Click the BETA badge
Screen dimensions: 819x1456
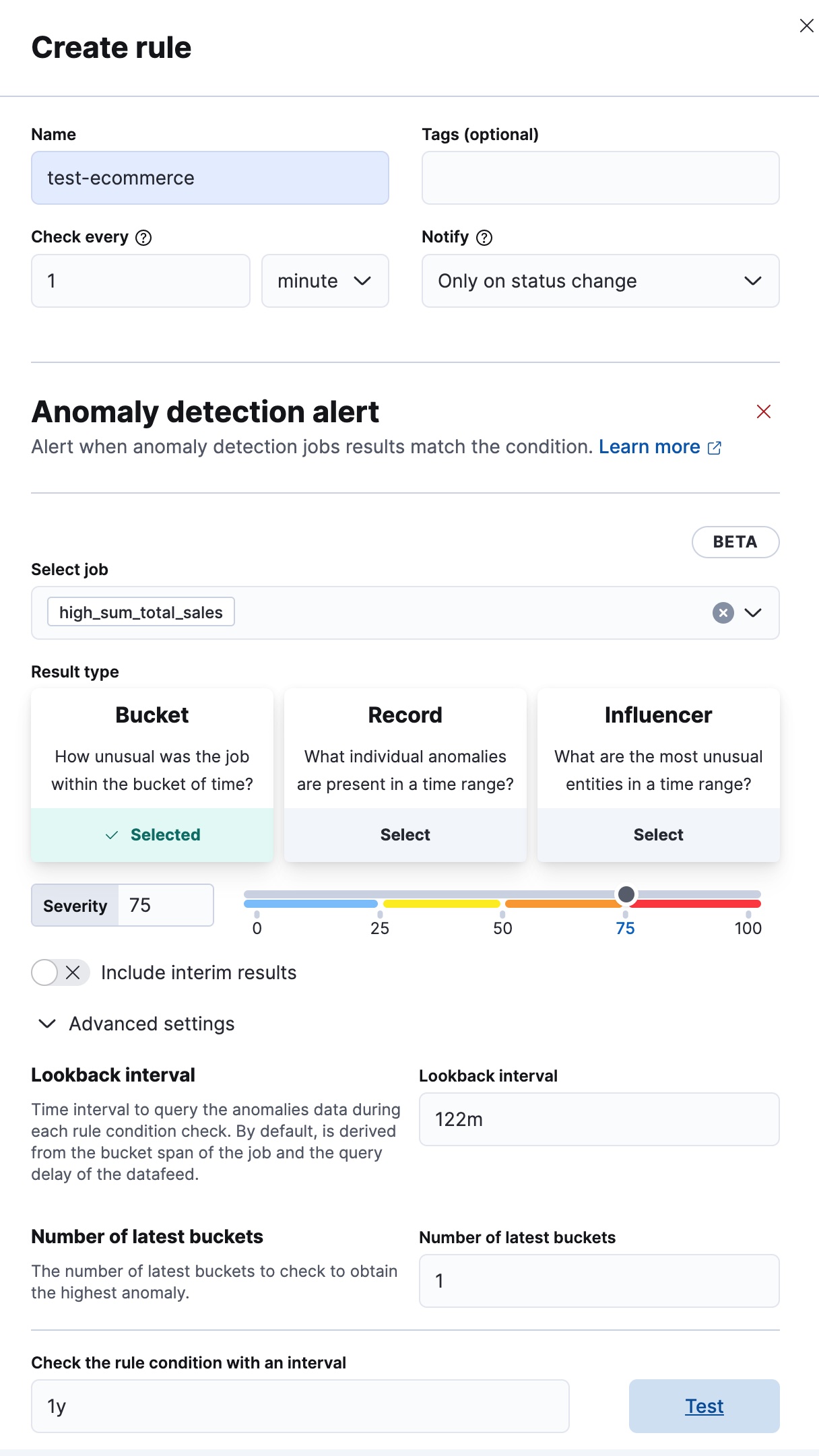coord(735,541)
